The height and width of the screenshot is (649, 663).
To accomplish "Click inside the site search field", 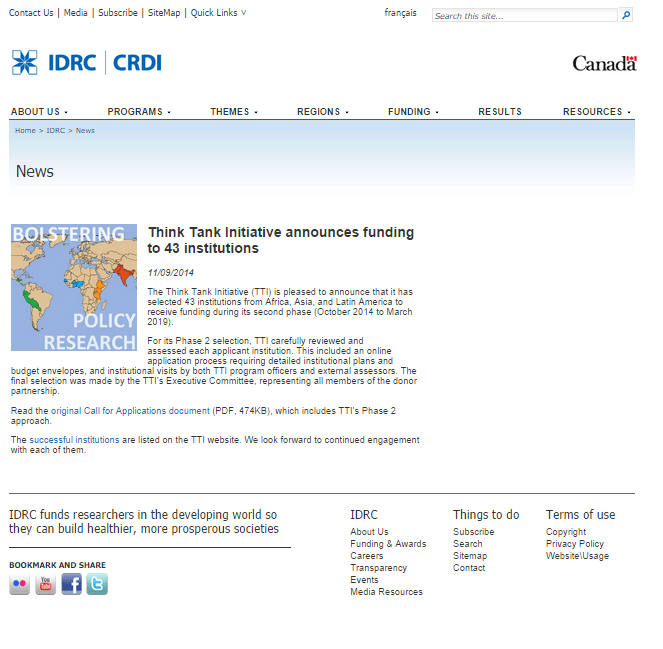I will pyautogui.click(x=524, y=16).
